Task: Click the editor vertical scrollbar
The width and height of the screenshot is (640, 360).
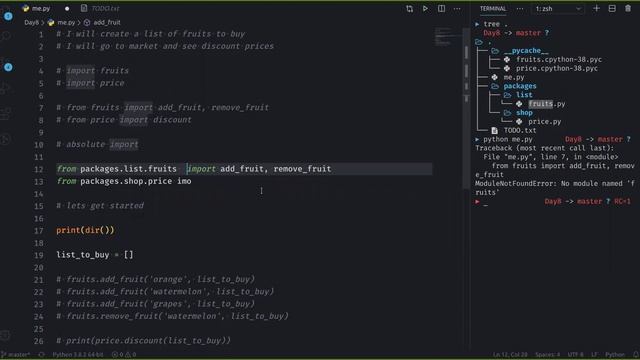Action: coord(466,108)
